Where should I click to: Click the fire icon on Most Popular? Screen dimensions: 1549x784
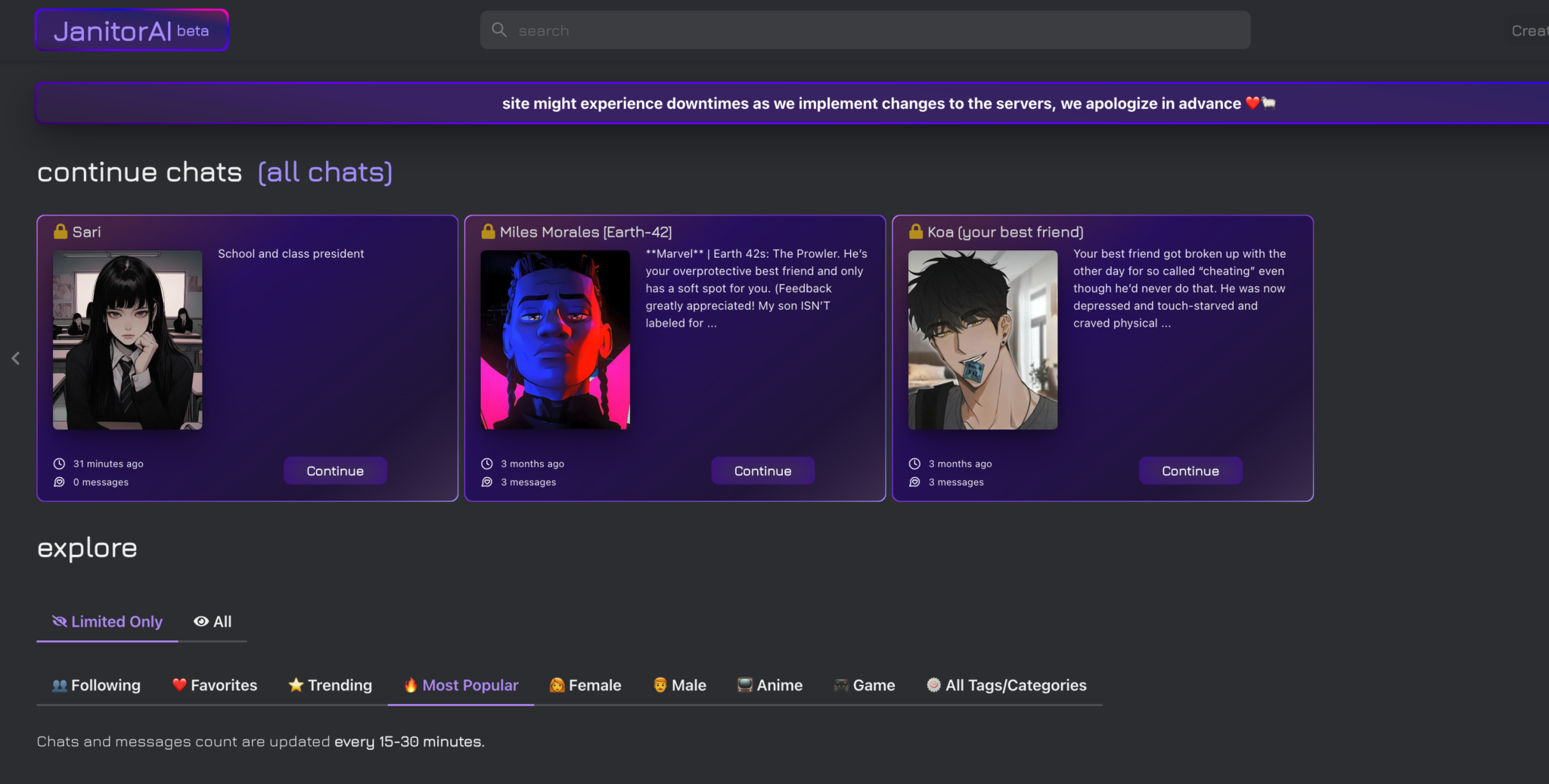pyautogui.click(x=411, y=686)
